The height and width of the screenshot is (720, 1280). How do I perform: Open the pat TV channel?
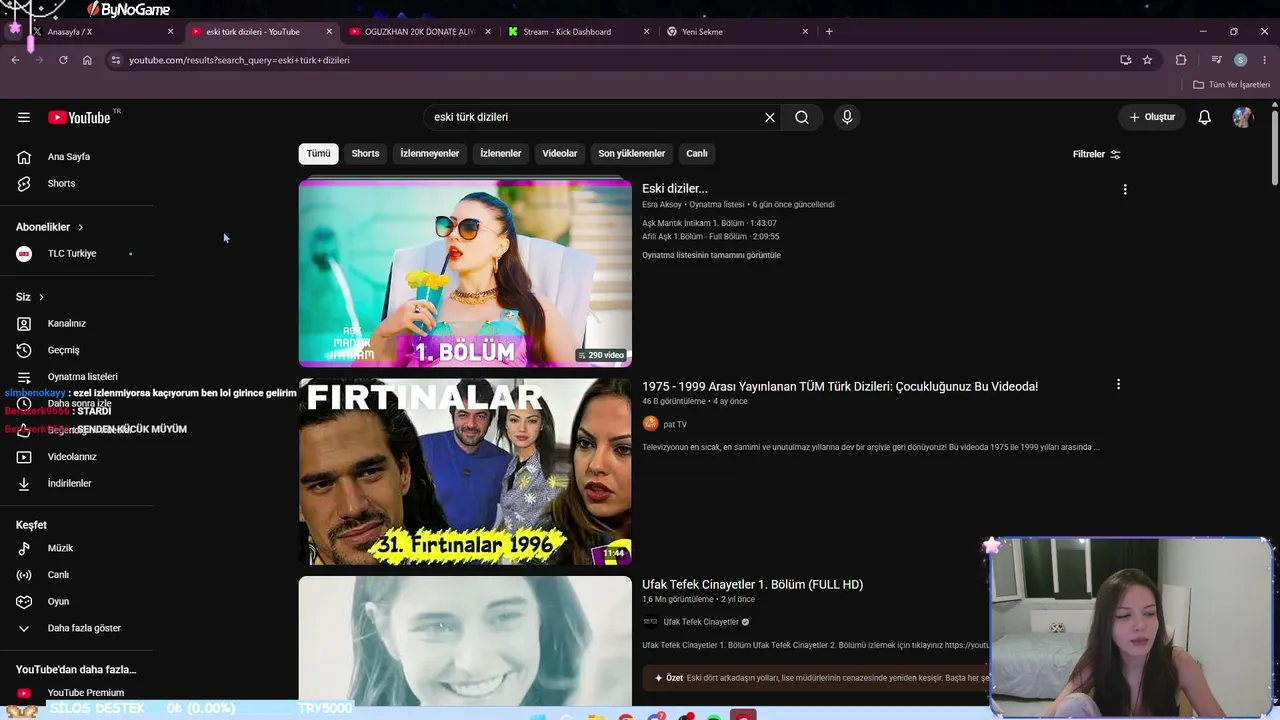(675, 424)
